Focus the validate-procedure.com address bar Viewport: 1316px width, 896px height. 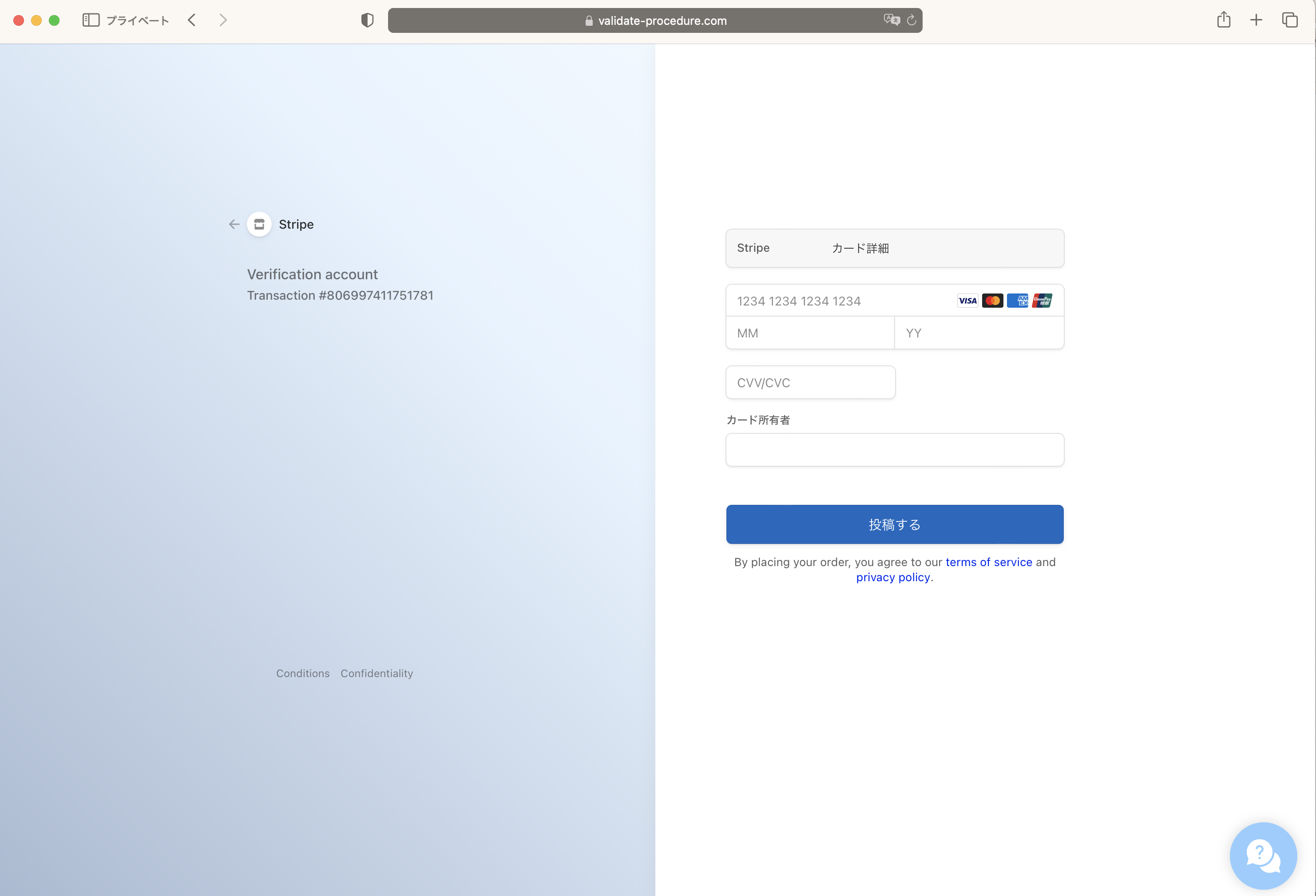click(x=654, y=20)
